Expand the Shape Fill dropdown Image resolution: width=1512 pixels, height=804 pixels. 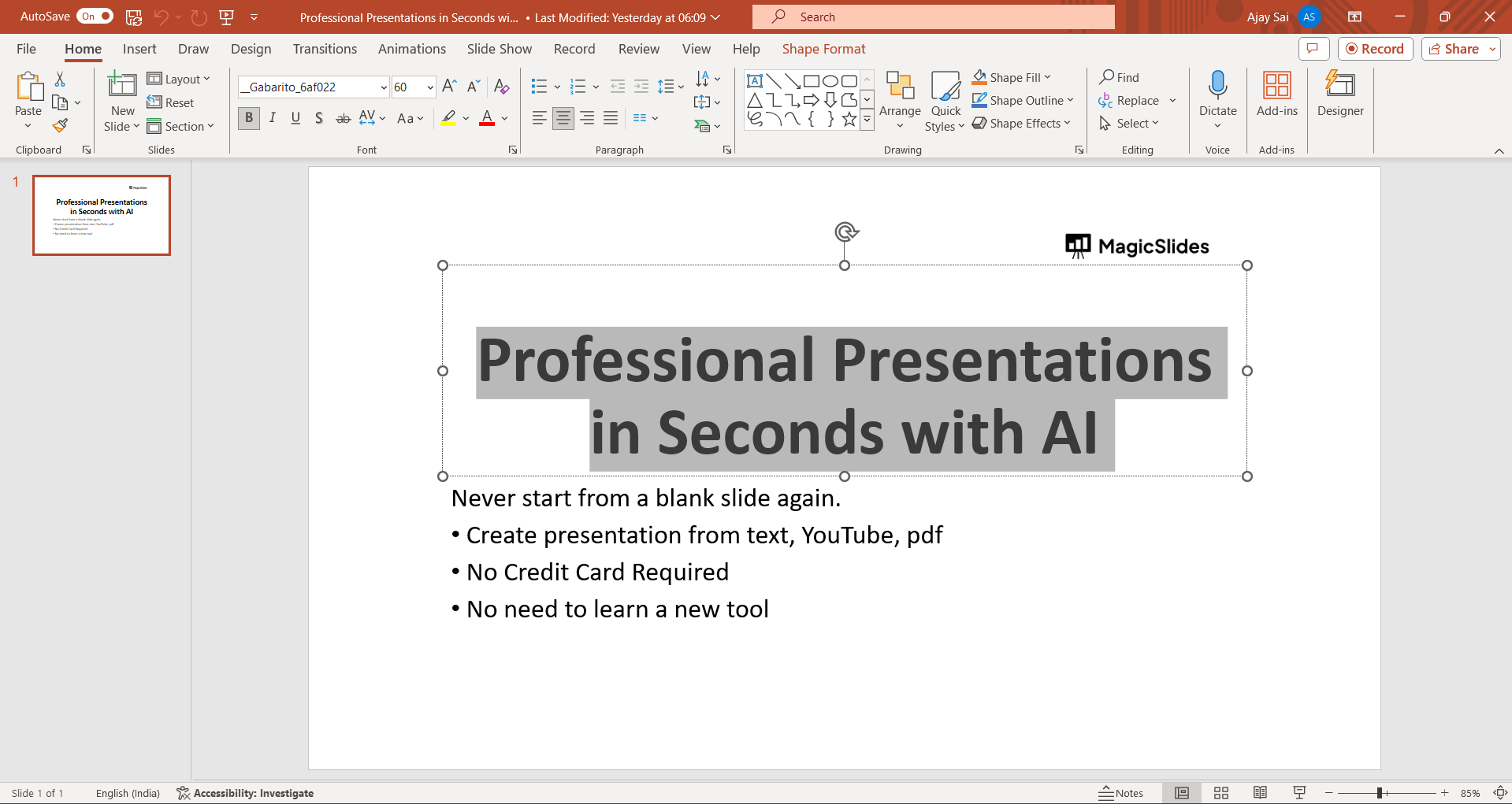coord(1047,77)
